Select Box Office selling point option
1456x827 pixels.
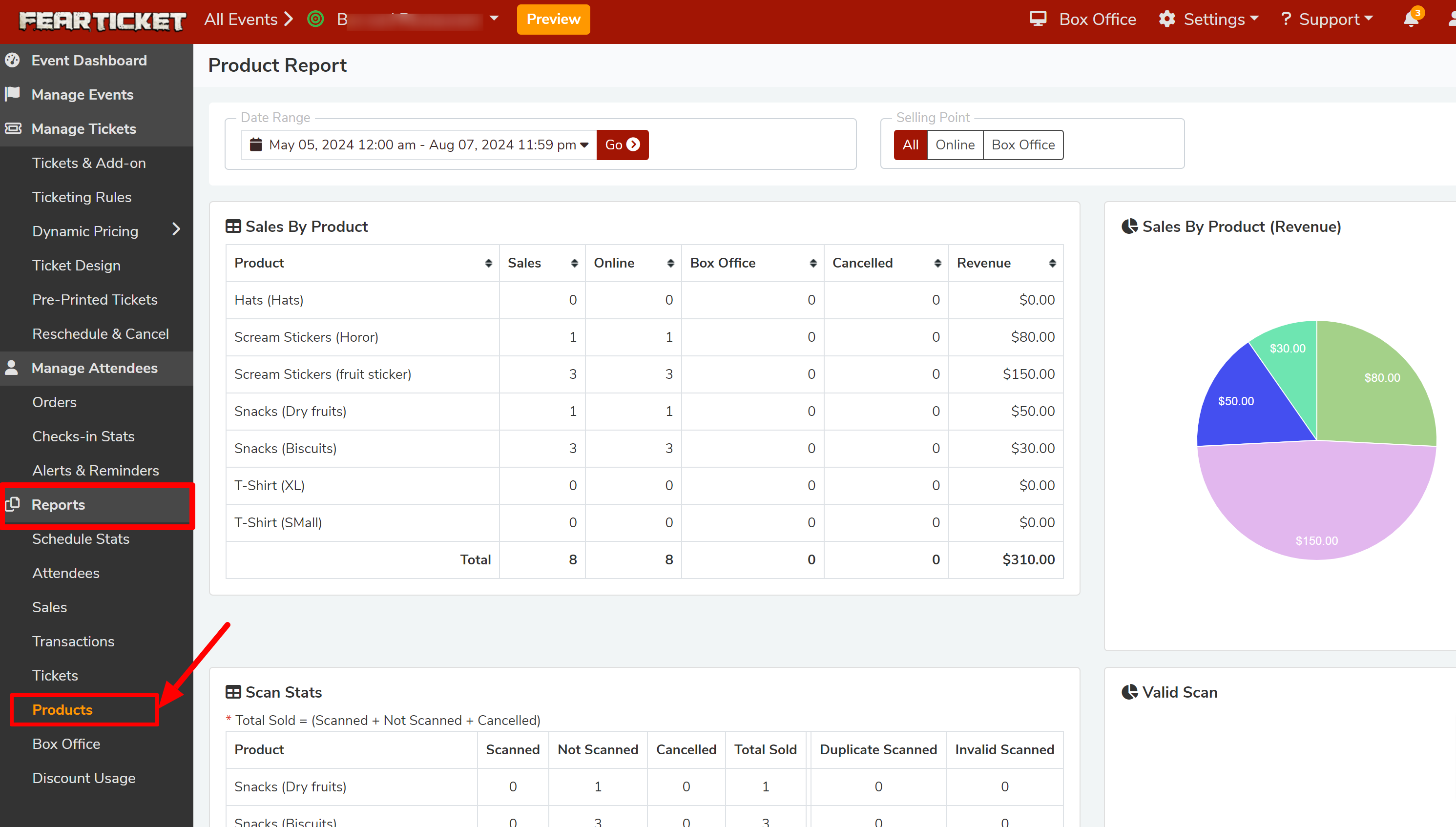coord(1022,145)
